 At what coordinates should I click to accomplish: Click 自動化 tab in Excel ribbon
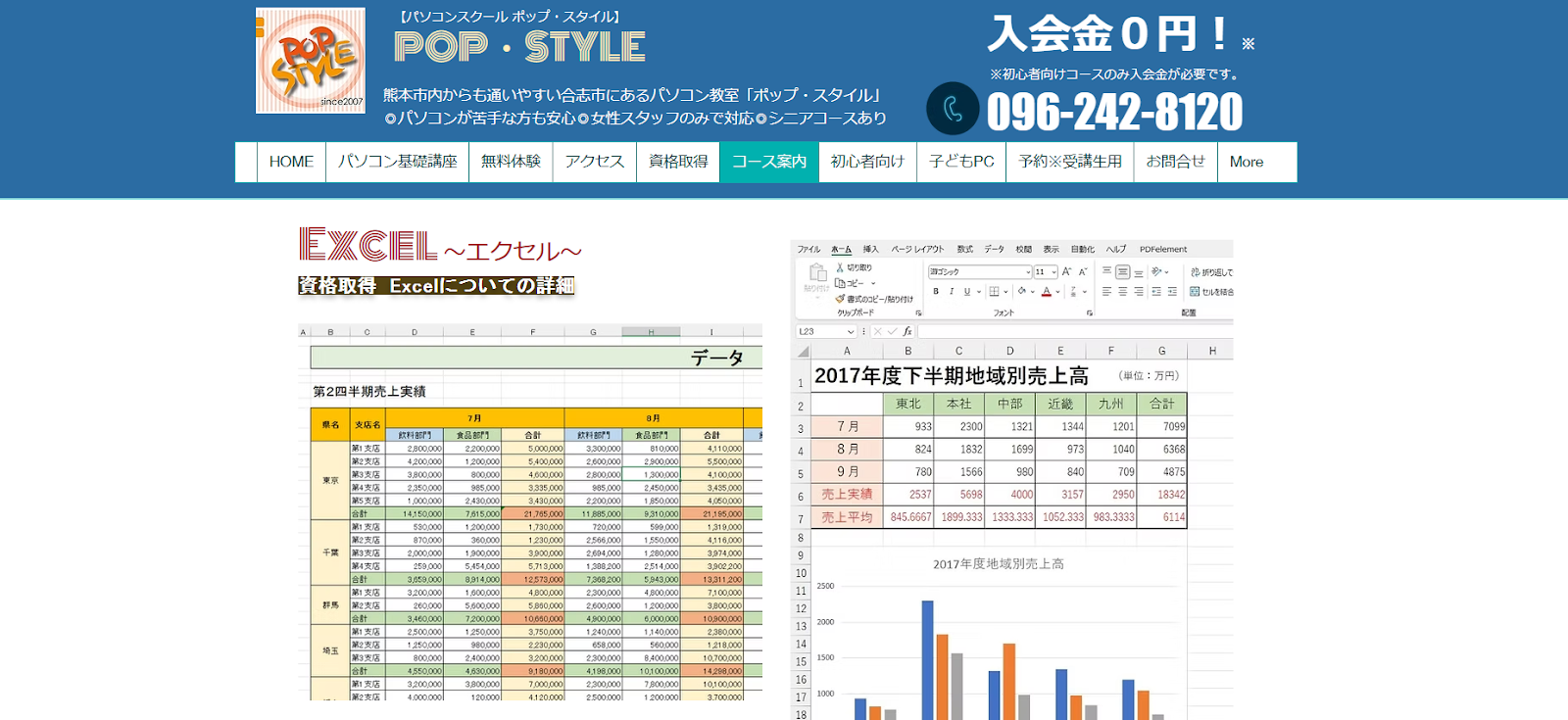1083,250
